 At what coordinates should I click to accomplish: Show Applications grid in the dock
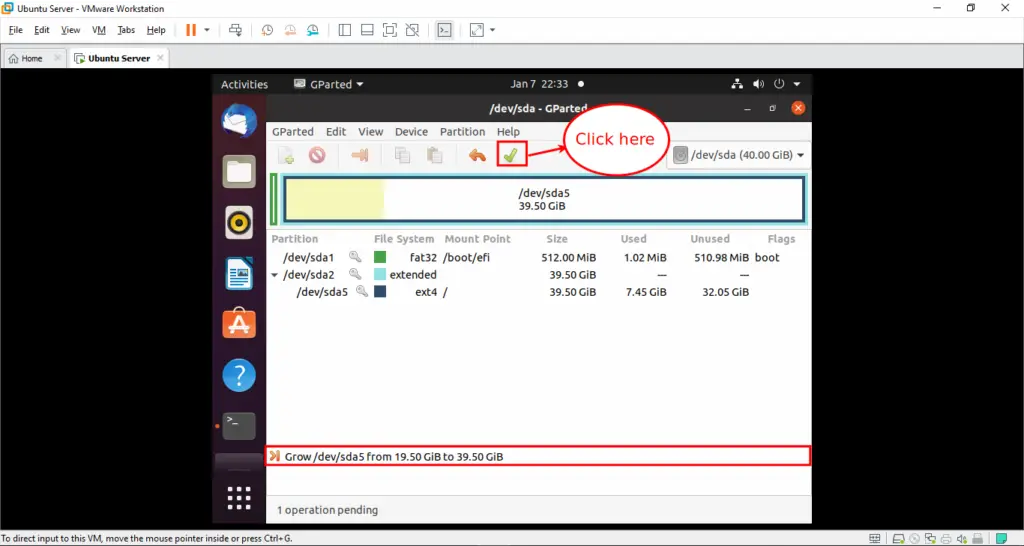tap(239, 498)
